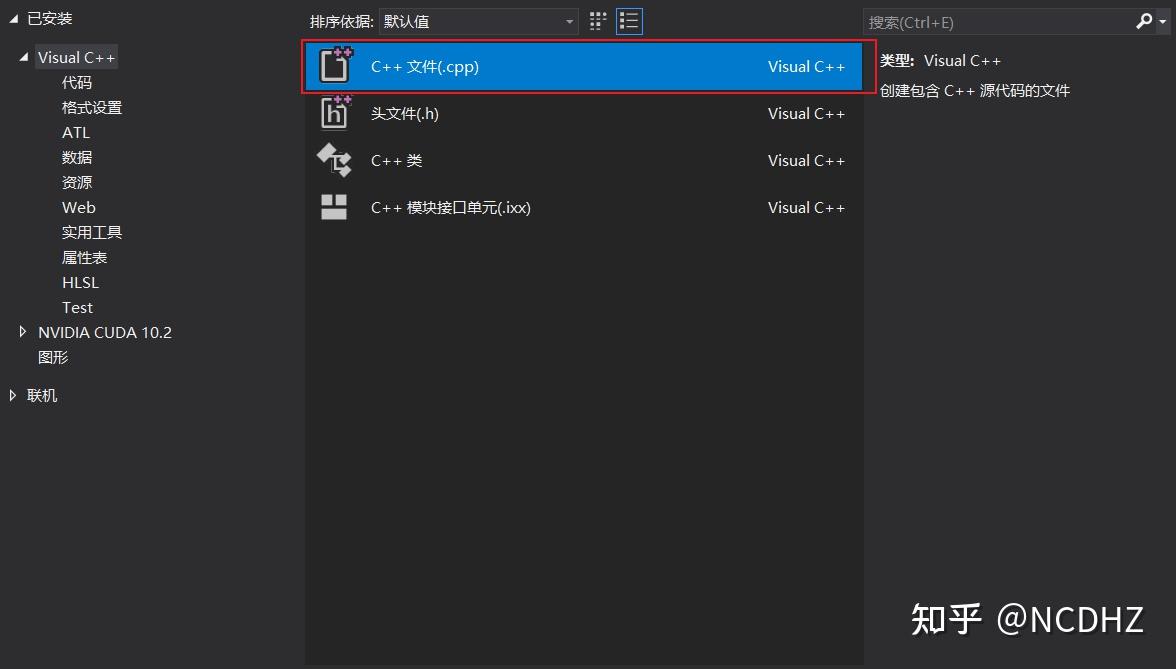Click the 头文件(.h) header template icon
This screenshot has width=1176, height=669.
coord(334,113)
